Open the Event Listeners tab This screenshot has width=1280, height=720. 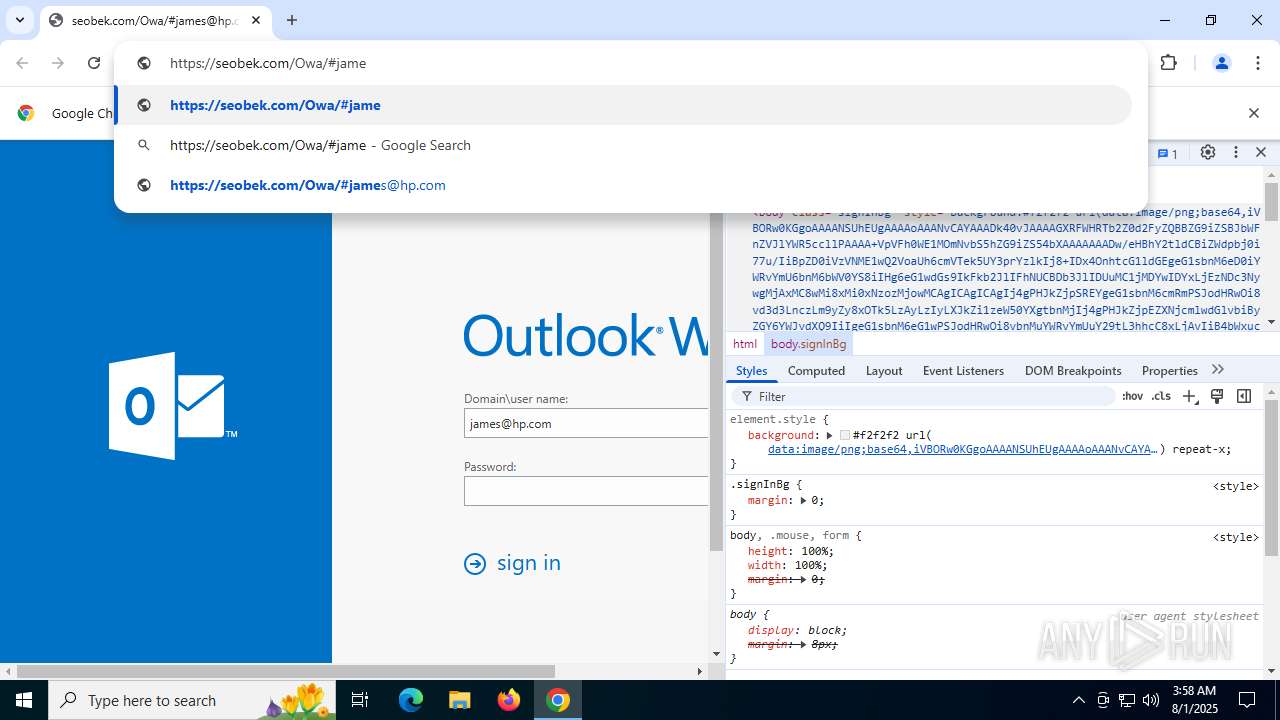[963, 370]
